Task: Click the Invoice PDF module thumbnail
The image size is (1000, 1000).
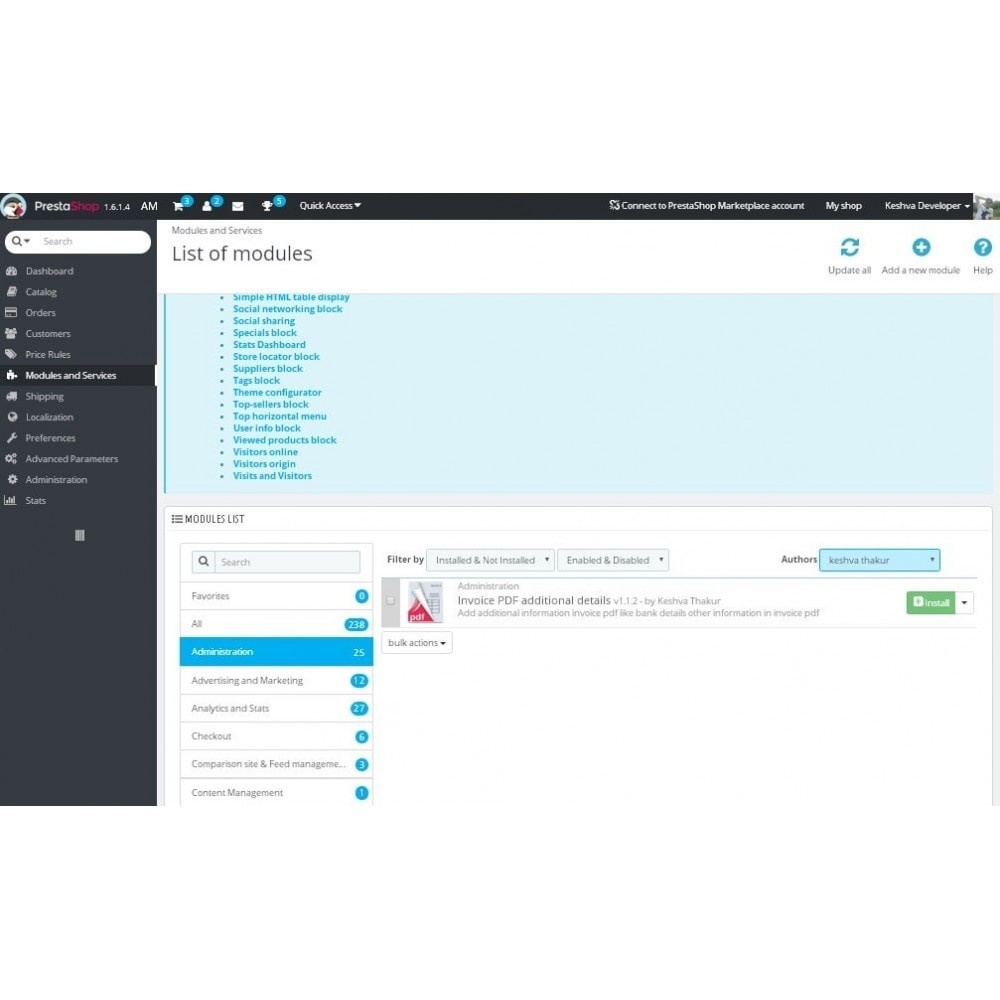Action: pyautogui.click(x=425, y=602)
